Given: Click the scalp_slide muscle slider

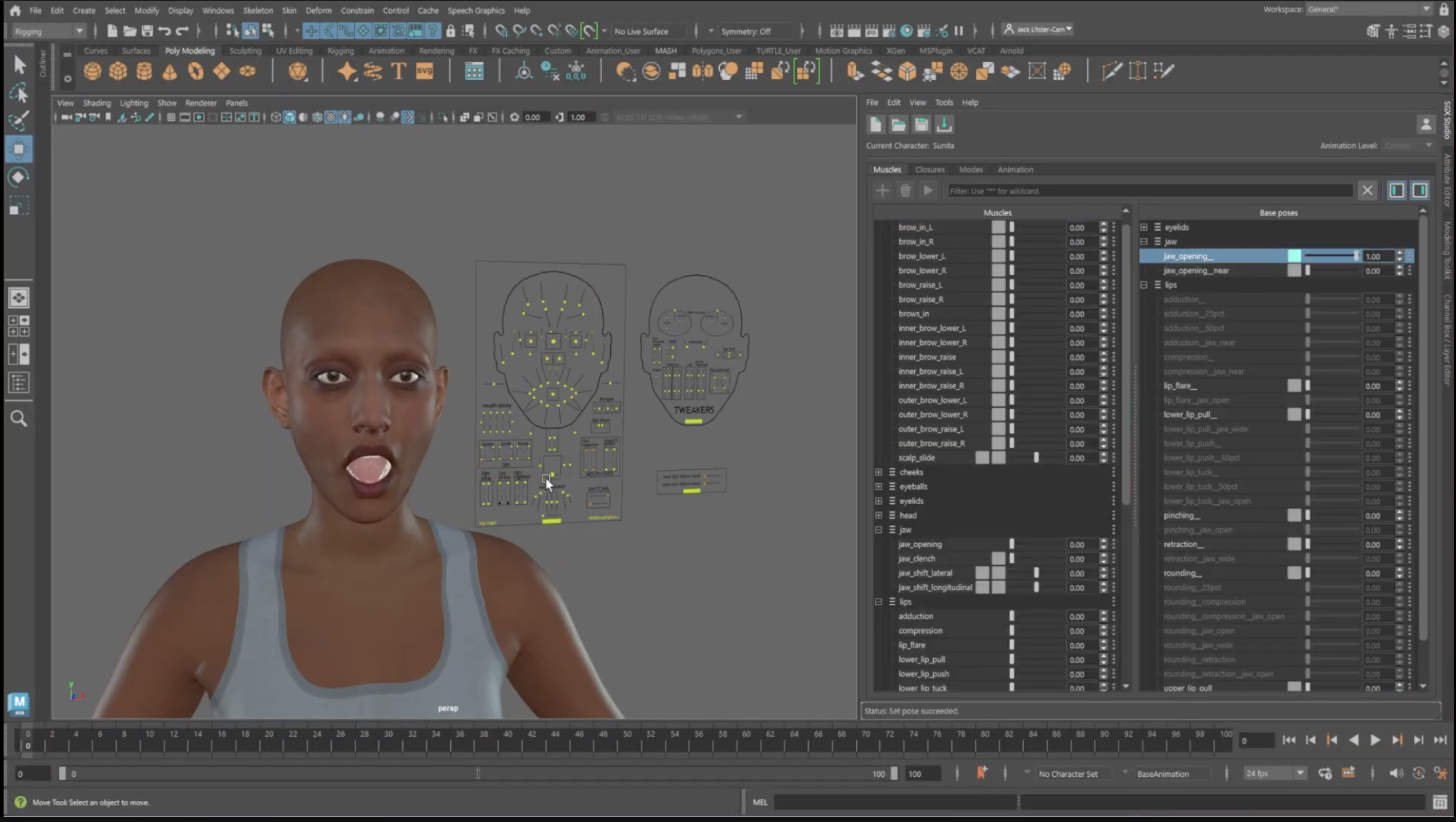Looking at the screenshot, I should tap(1036, 458).
